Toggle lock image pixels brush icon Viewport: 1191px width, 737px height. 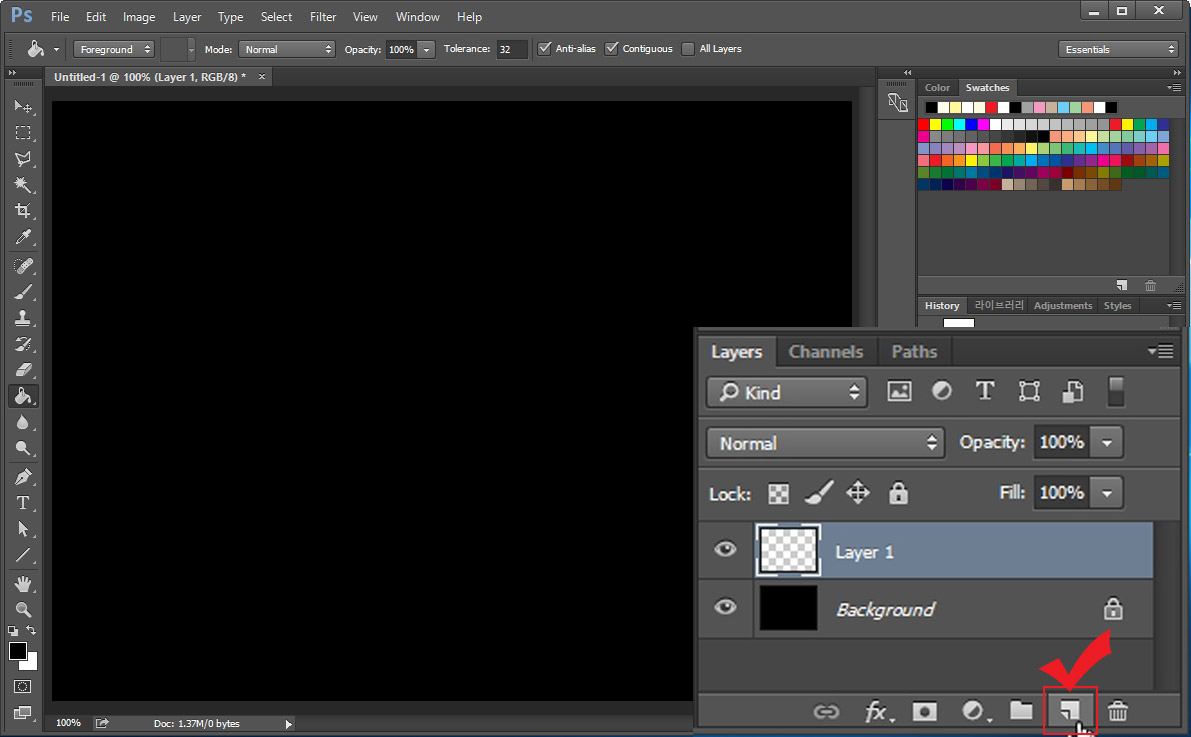coord(819,493)
